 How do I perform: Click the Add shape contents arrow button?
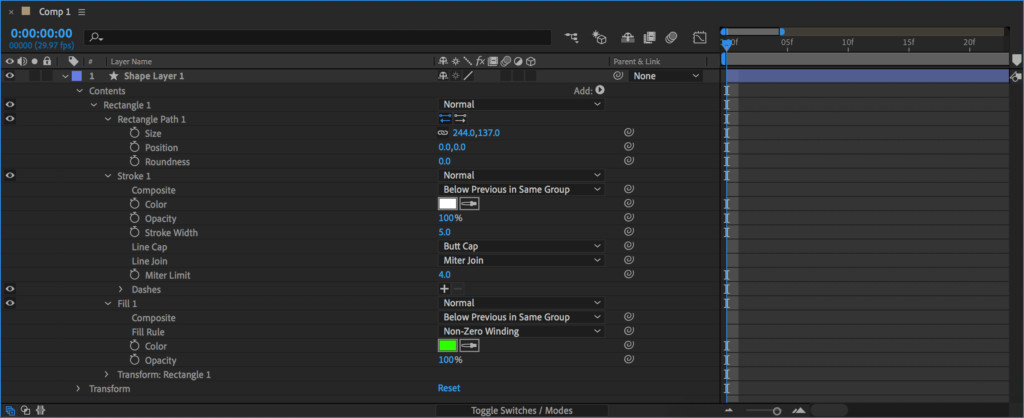[600, 91]
